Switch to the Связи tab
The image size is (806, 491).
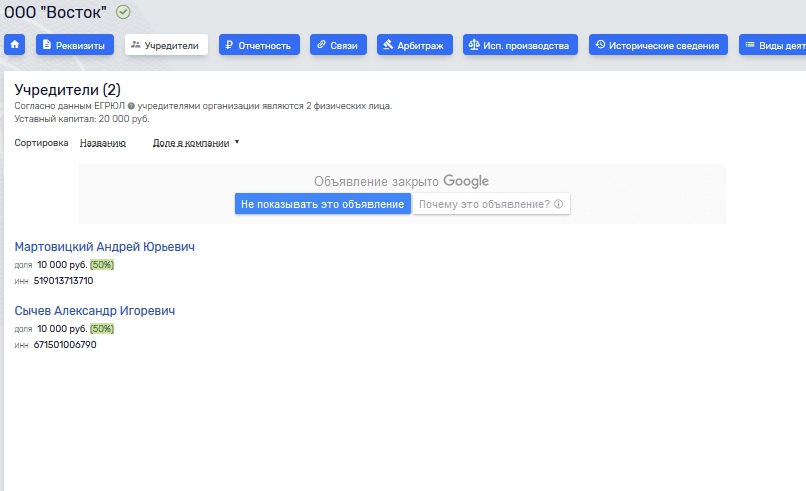click(338, 45)
